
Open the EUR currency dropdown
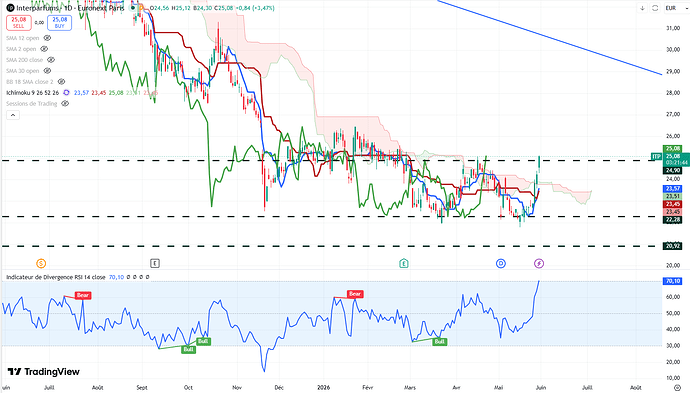675,8
